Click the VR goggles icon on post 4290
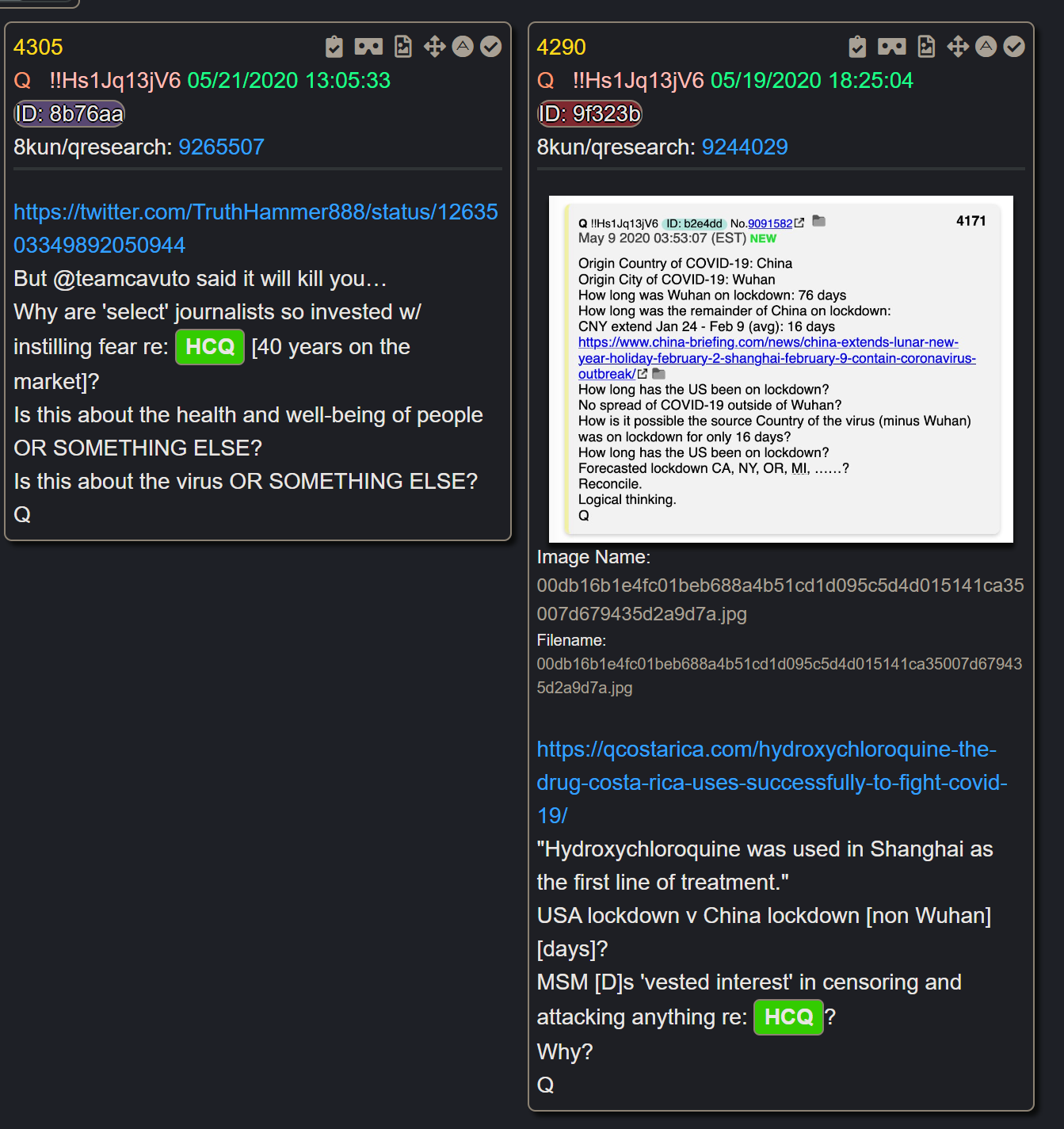This screenshot has height=1129, width=1064. pos(892,48)
